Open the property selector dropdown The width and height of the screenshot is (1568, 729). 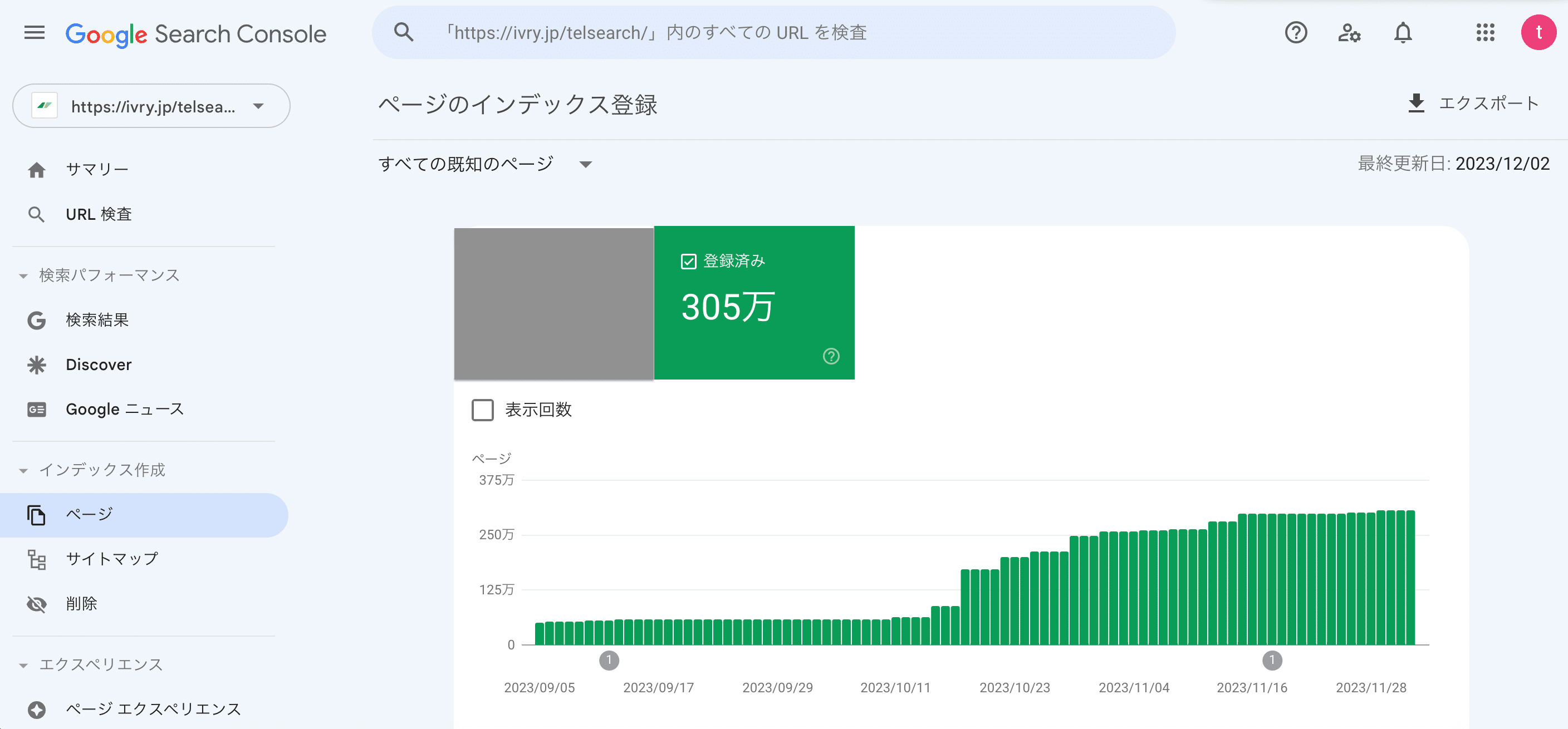pyautogui.click(x=151, y=106)
